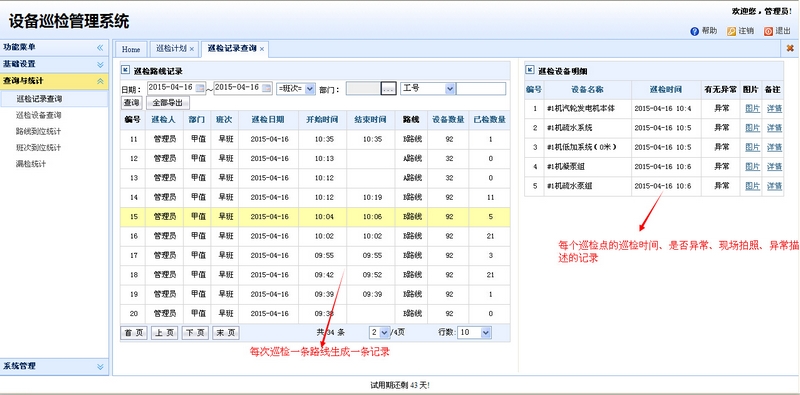Click the Help icon in header
The height and width of the screenshot is (395, 800).
694,31
